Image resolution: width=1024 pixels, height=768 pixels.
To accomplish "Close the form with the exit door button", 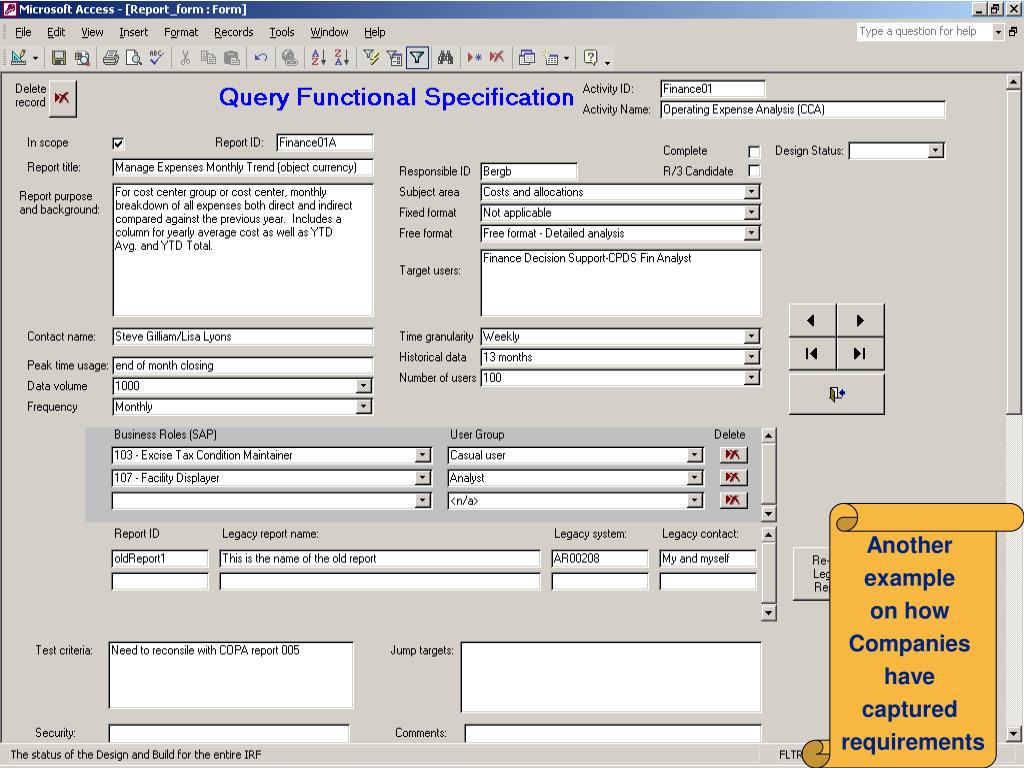I will coord(837,394).
